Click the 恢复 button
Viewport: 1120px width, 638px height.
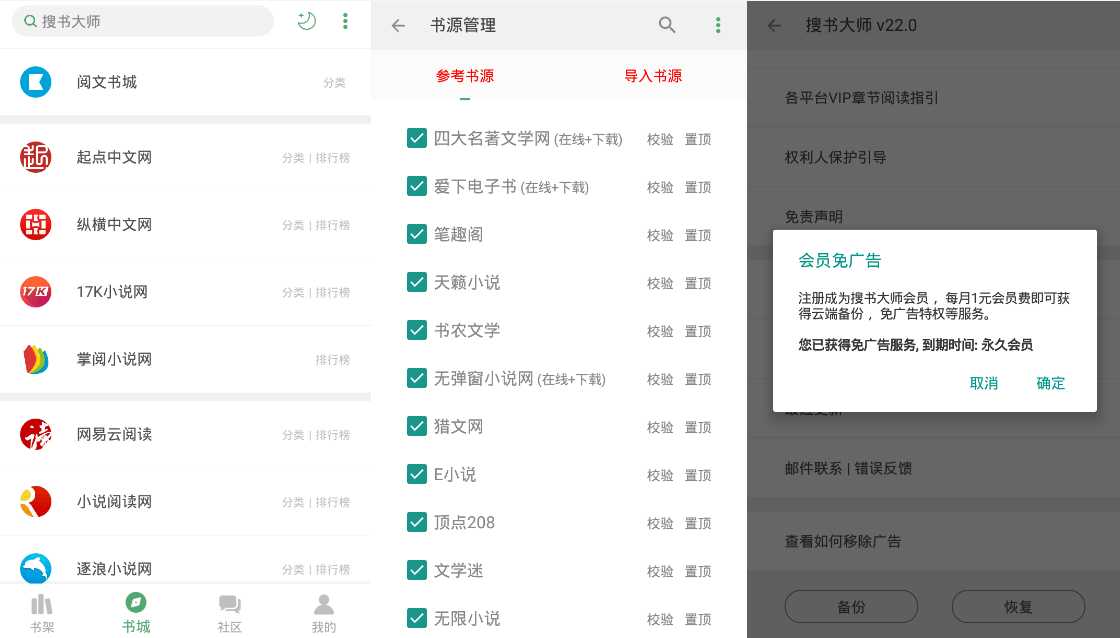(1019, 607)
